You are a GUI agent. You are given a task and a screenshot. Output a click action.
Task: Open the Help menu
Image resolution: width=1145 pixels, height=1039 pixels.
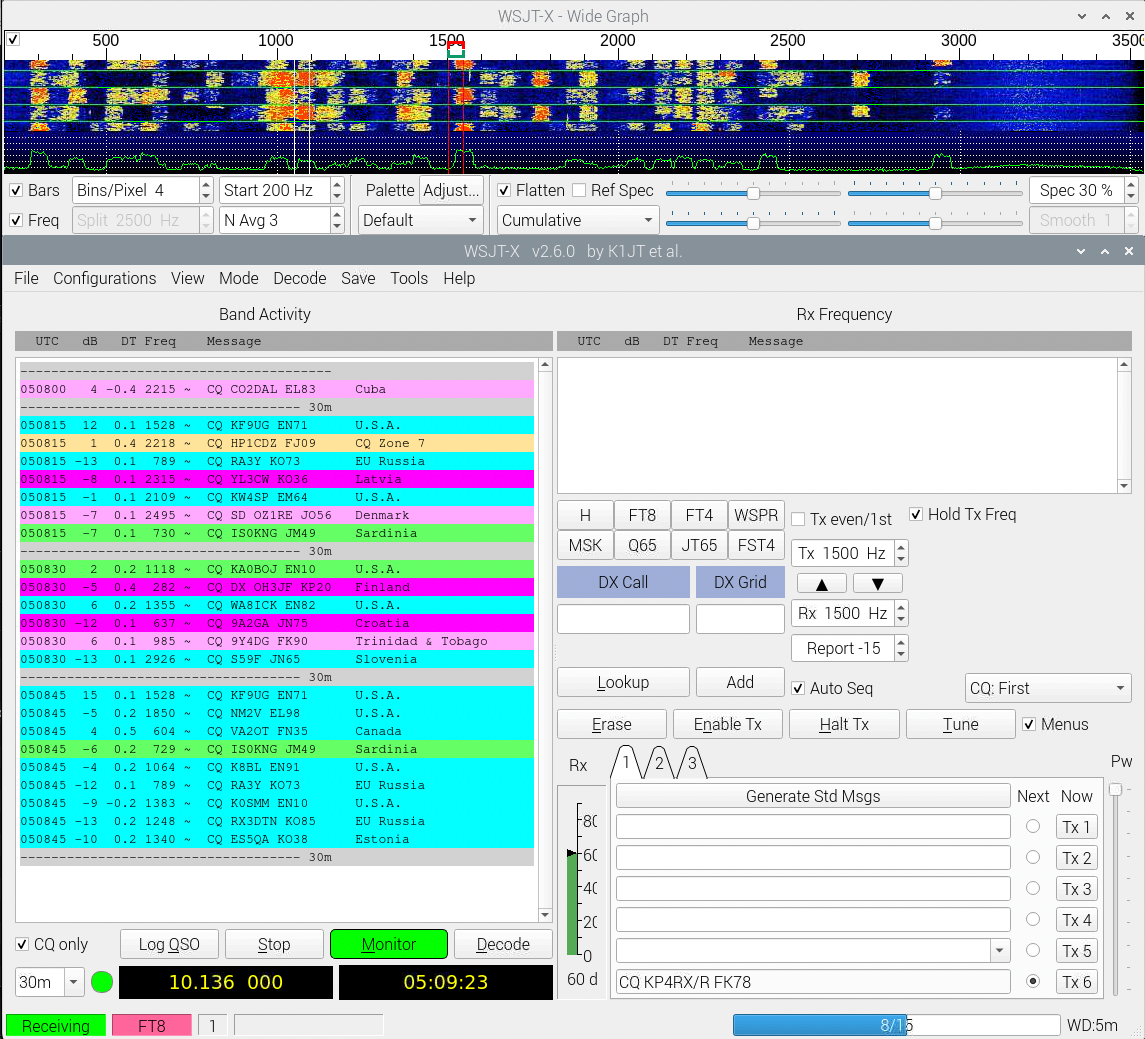459,278
